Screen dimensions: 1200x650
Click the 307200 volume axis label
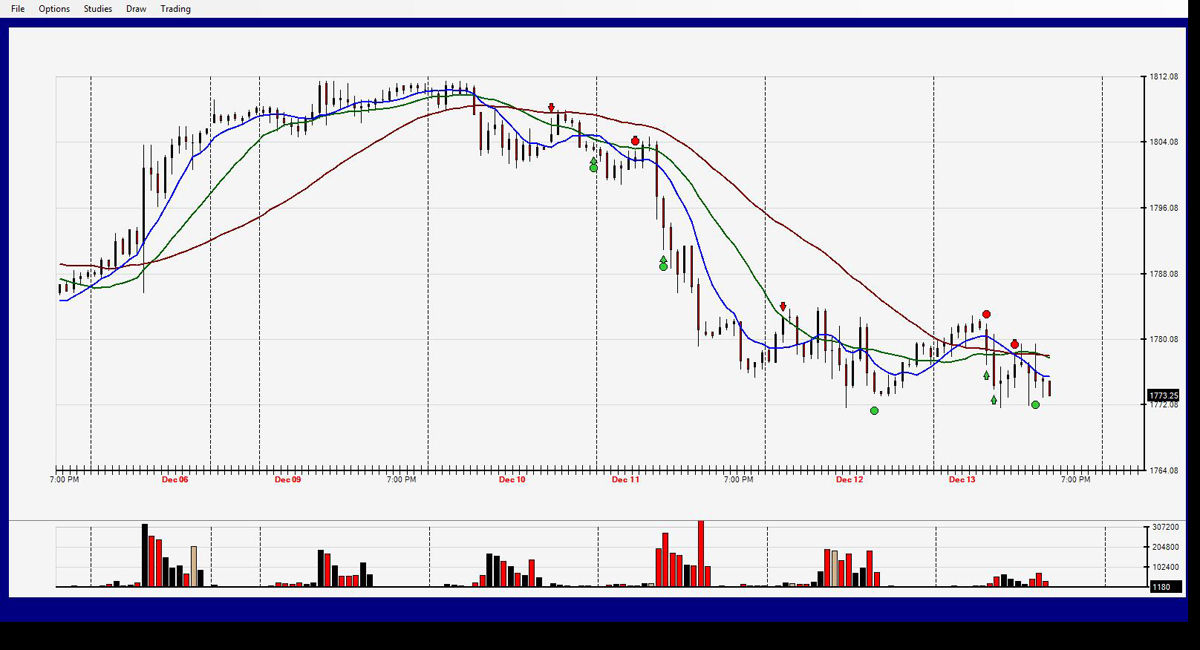pyautogui.click(x=1165, y=527)
